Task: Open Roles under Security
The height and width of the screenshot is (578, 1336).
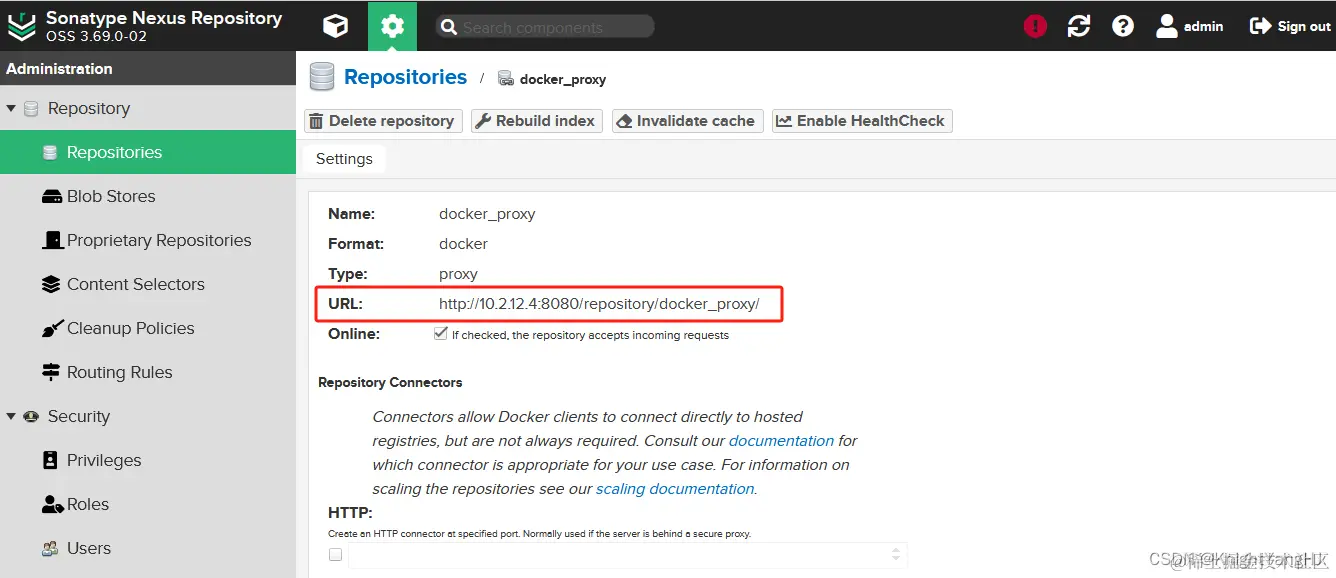Action: click(148, 504)
